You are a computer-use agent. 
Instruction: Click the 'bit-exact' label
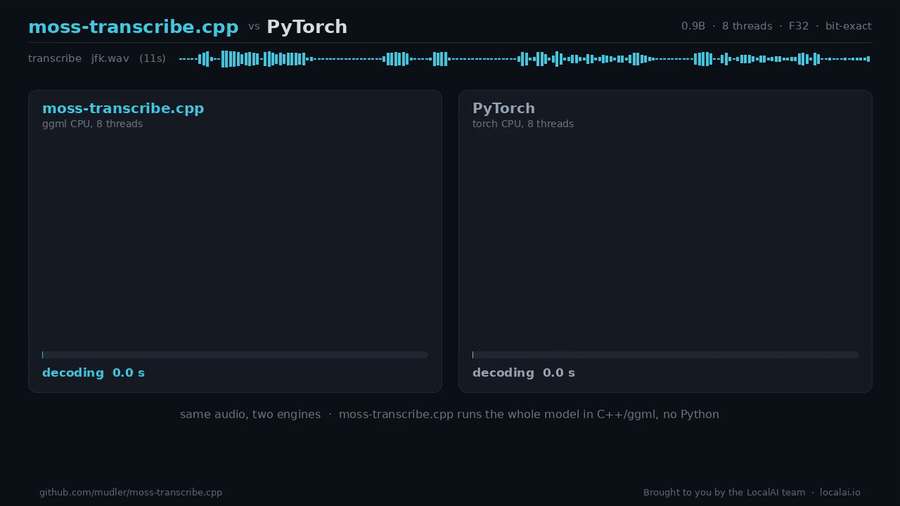848,26
